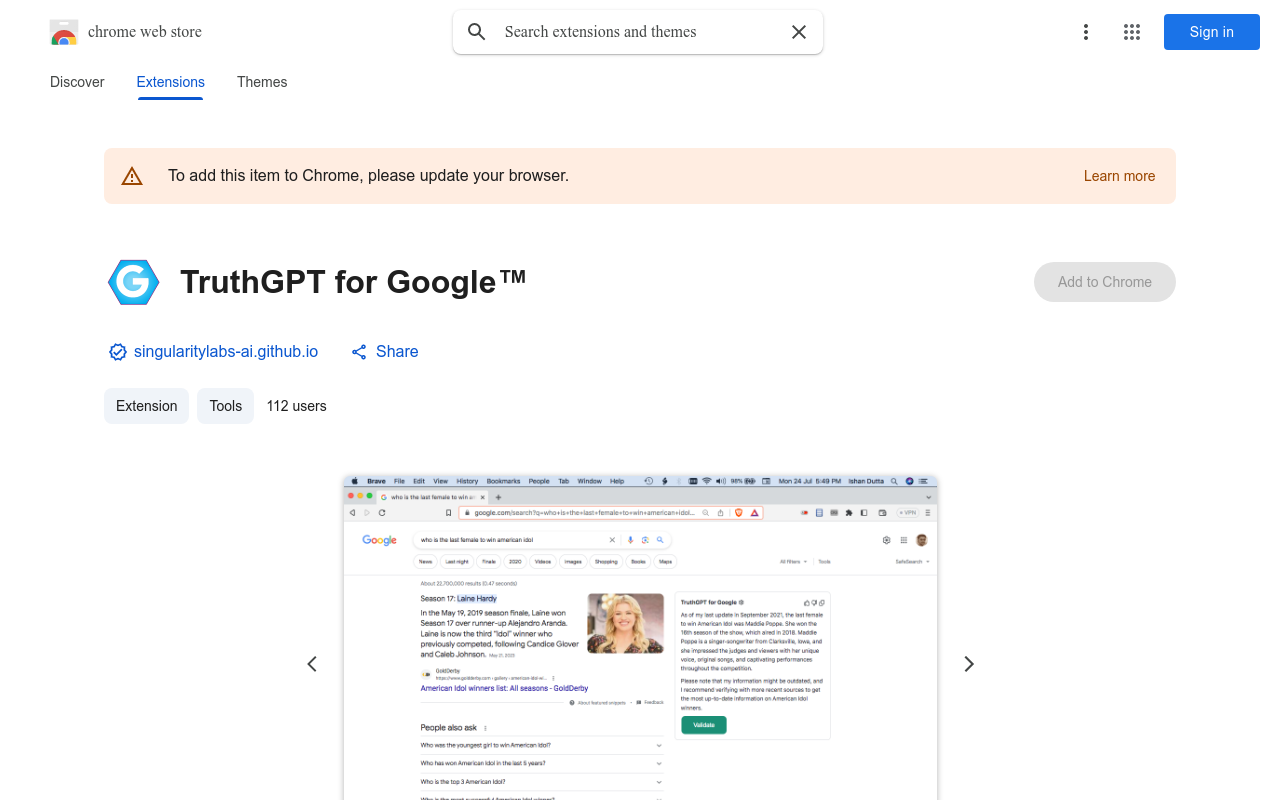This screenshot has width=1280, height=800.
Task: Click the verified publisher badge icon
Action: [x=118, y=352]
